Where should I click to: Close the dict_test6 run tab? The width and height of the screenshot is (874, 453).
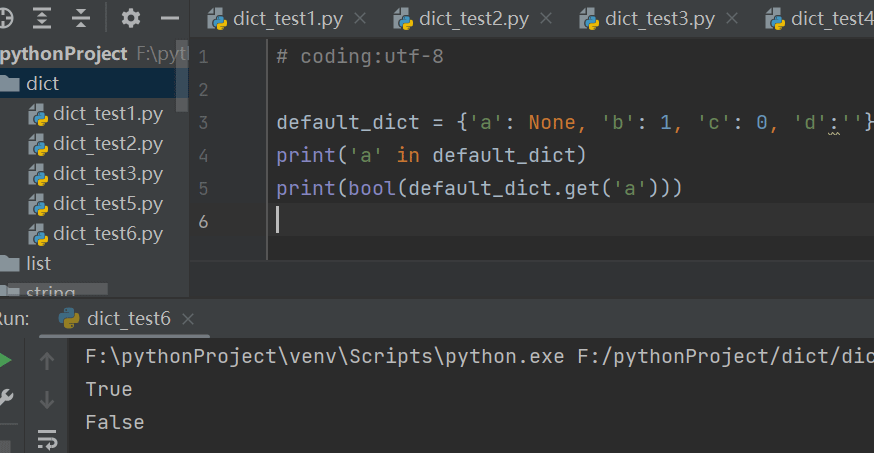tap(188, 319)
